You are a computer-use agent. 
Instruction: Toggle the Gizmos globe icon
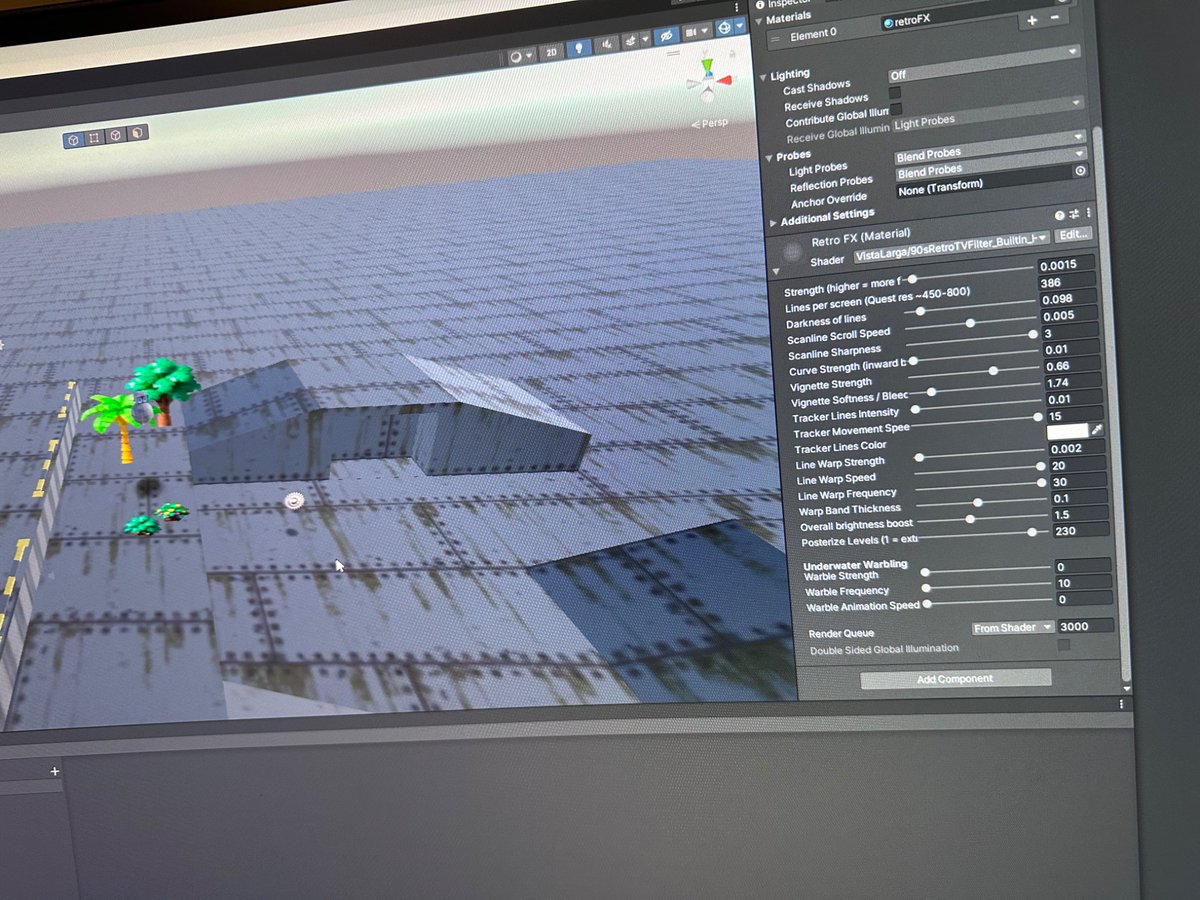(724, 27)
